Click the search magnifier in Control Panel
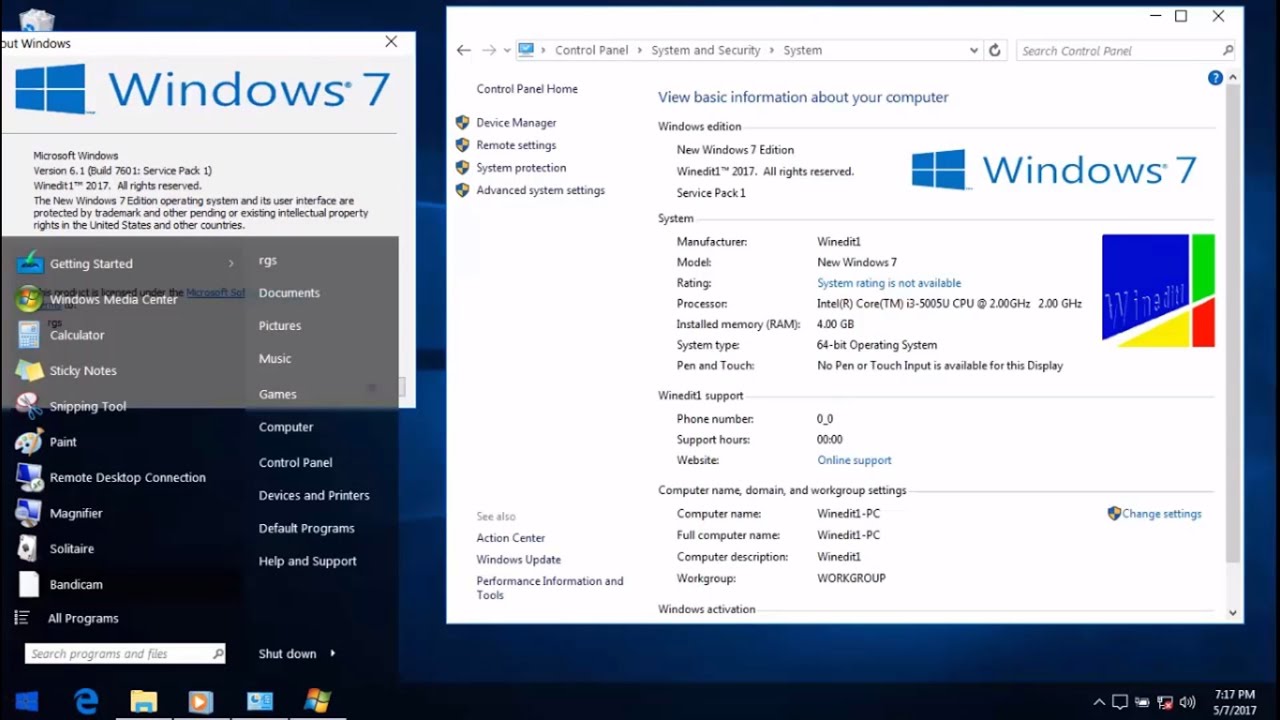 [1228, 50]
